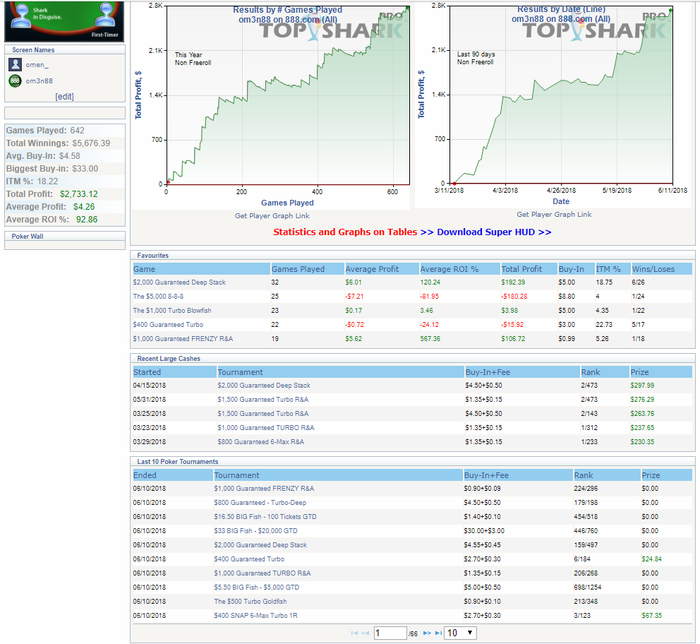The image size is (700, 644).
Task: Open $33 BIG Fish - $20,000 GTD tournament
Action: pos(255,531)
